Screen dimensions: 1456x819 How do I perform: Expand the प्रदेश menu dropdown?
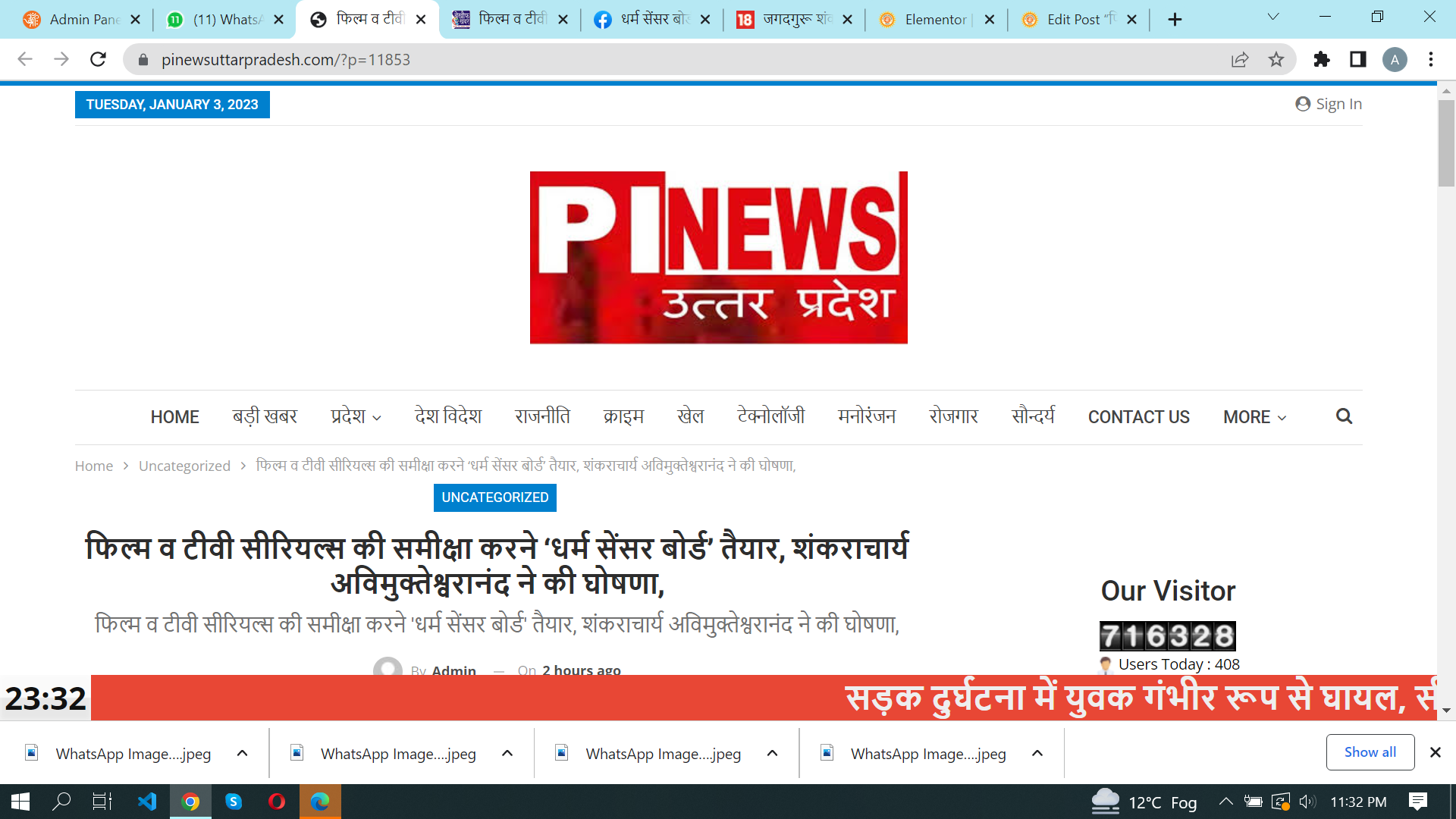[356, 417]
